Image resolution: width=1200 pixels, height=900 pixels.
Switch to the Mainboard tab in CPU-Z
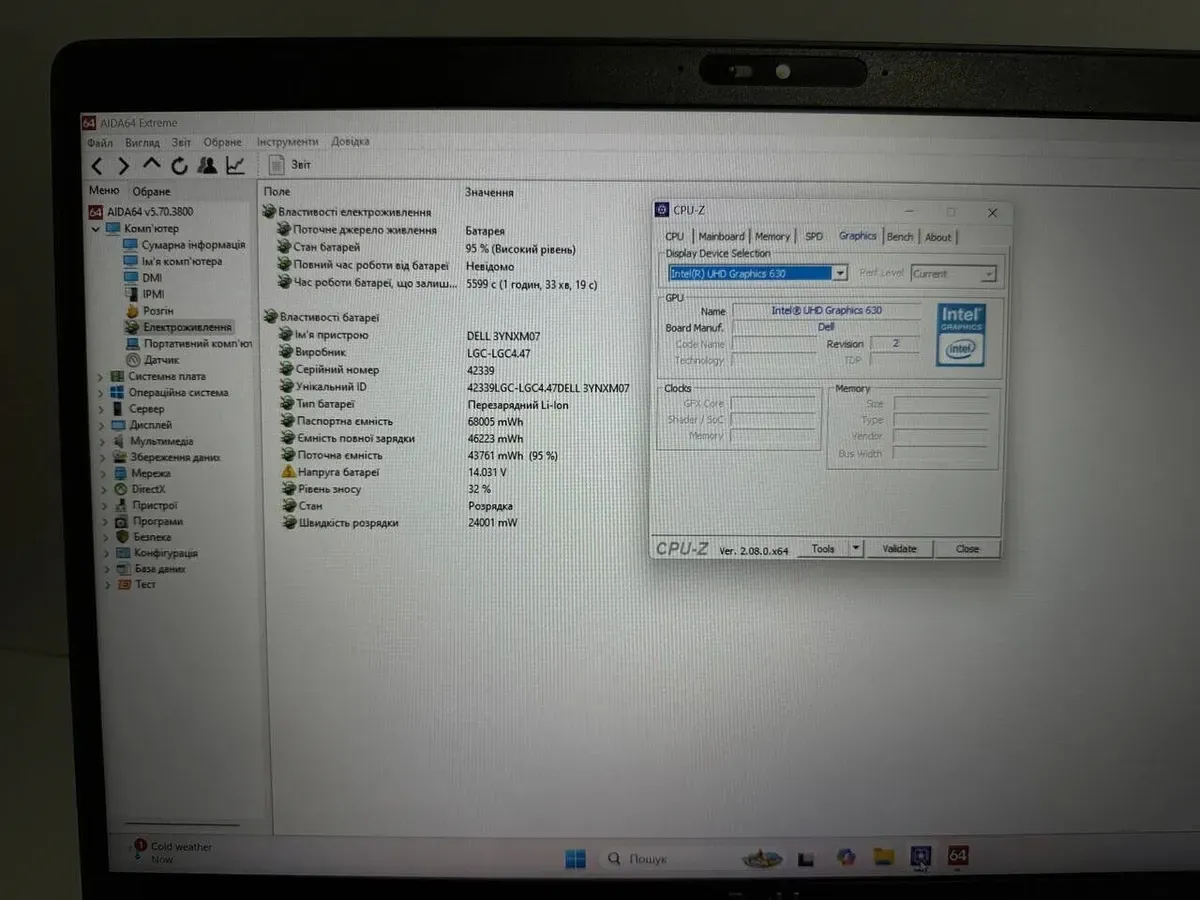[x=721, y=237]
